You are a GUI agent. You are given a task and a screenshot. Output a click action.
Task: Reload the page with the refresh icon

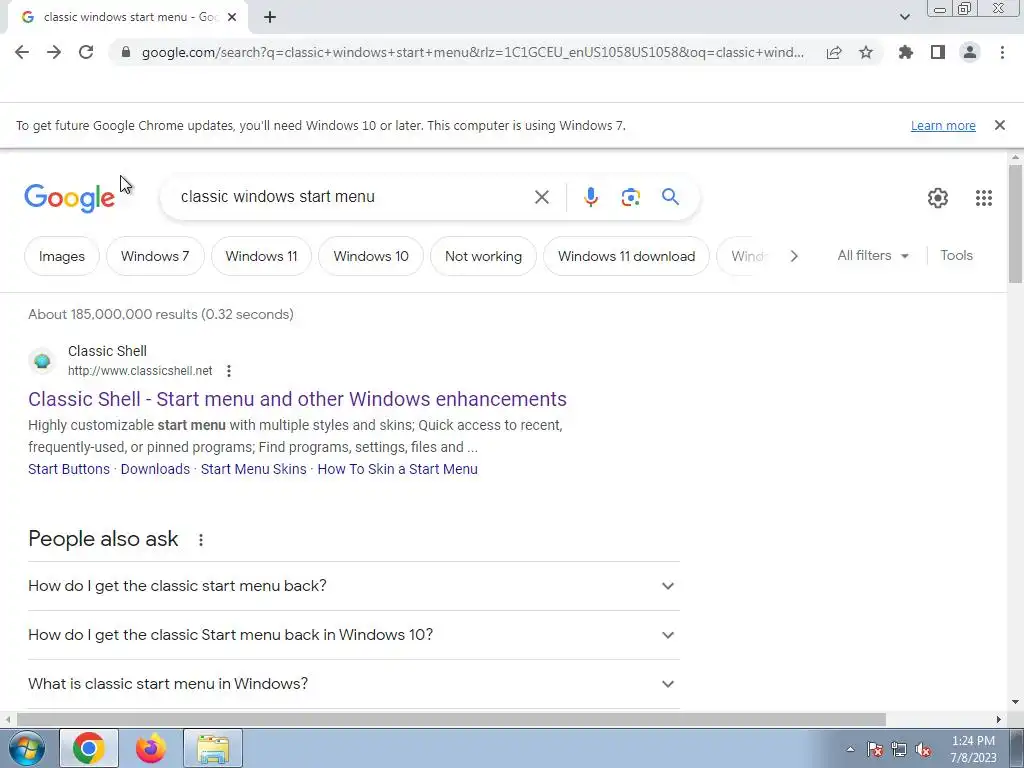click(x=86, y=52)
